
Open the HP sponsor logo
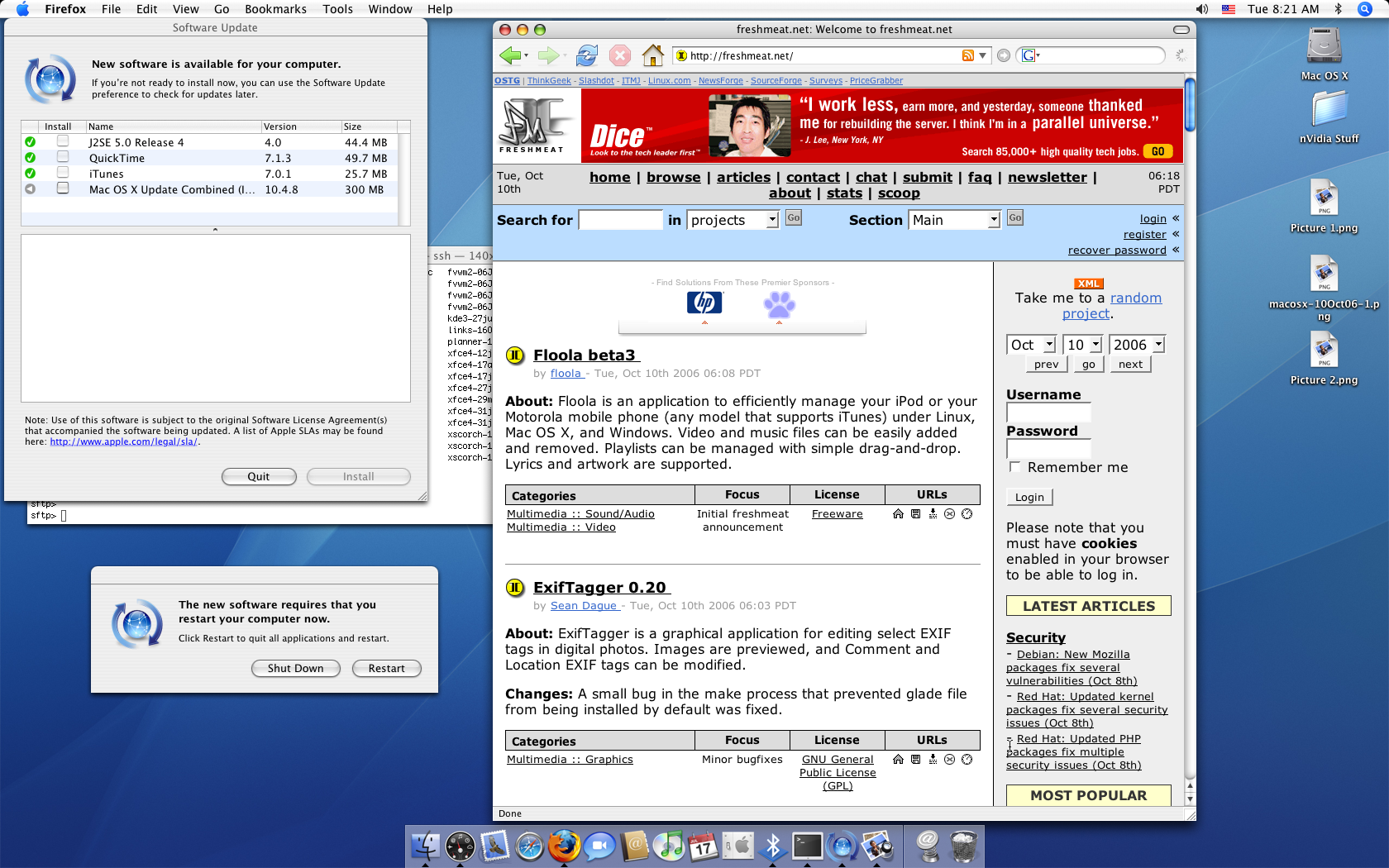pyautogui.click(x=704, y=303)
